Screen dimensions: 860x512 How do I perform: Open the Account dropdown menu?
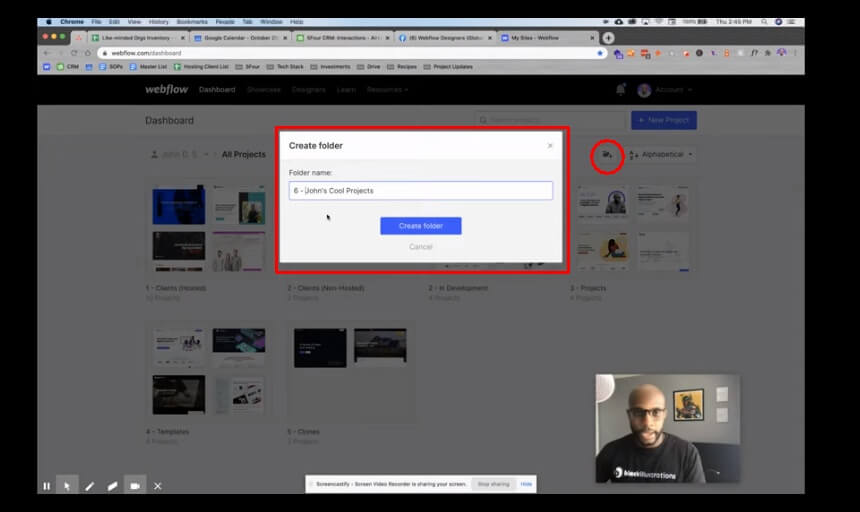674,89
